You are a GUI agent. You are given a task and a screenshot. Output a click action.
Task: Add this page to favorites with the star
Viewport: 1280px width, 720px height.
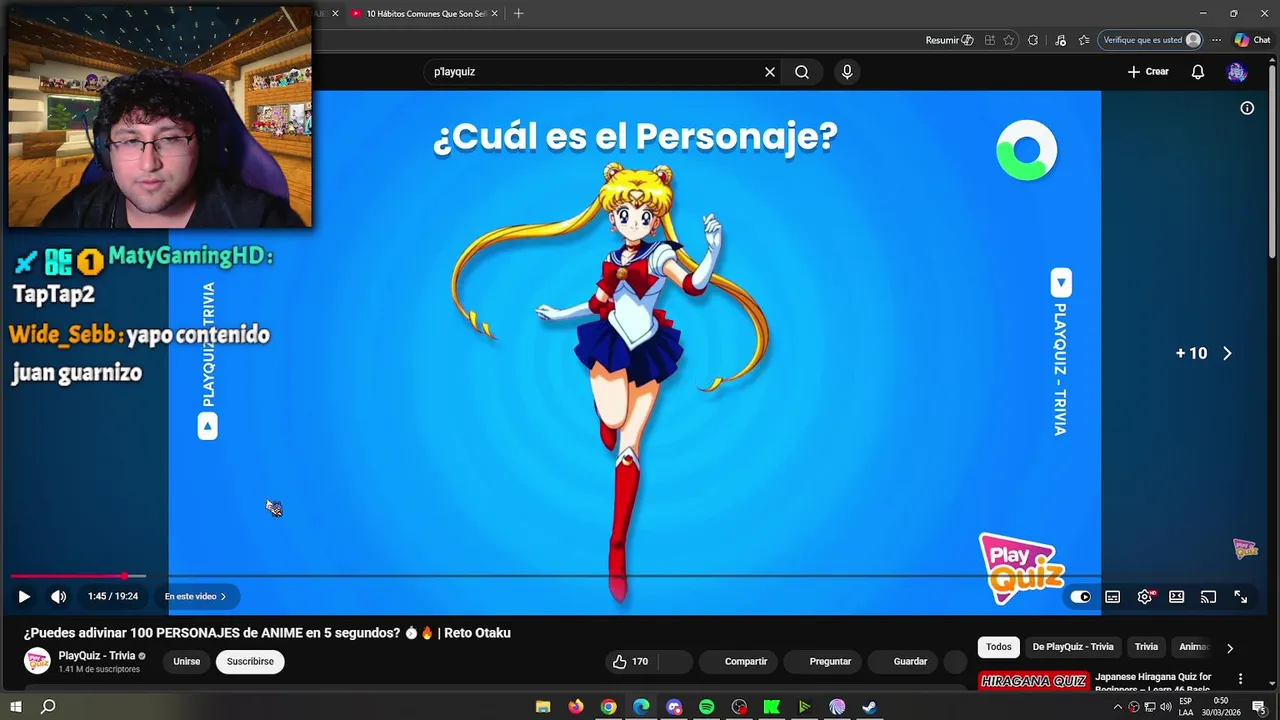pos(1008,40)
